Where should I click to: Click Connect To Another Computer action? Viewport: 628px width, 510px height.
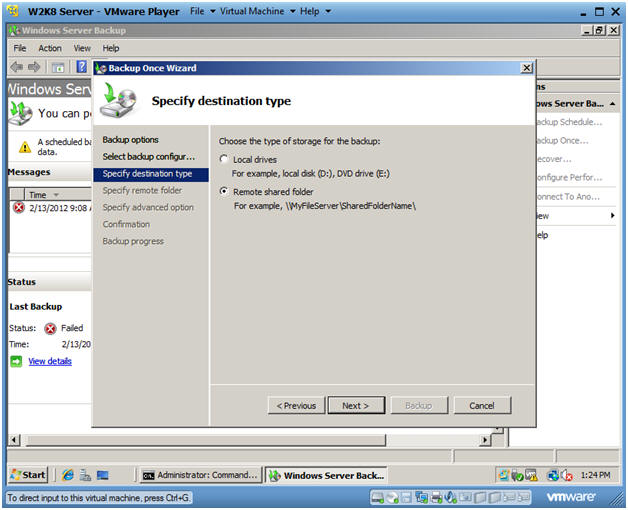click(x=568, y=197)
